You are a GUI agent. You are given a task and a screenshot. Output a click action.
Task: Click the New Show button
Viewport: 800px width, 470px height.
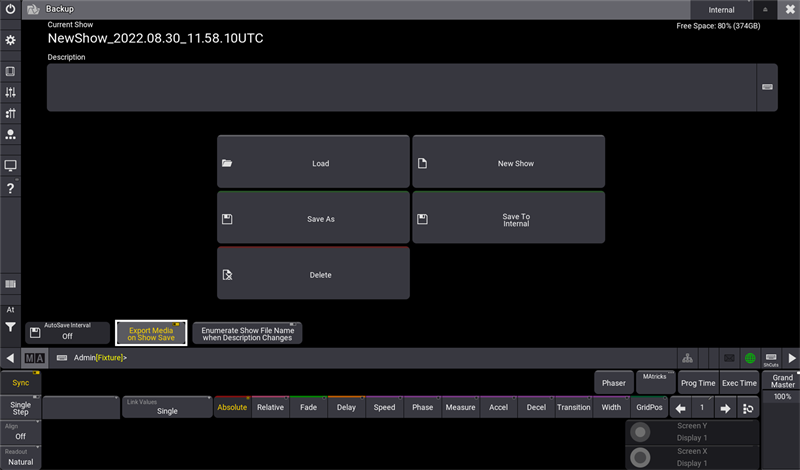(508, 163)
